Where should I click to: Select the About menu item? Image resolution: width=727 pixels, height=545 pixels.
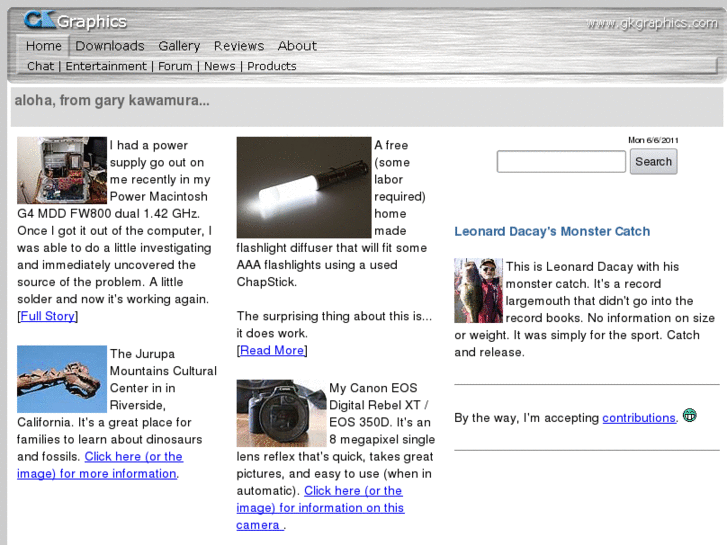click(x=297, y=46)
